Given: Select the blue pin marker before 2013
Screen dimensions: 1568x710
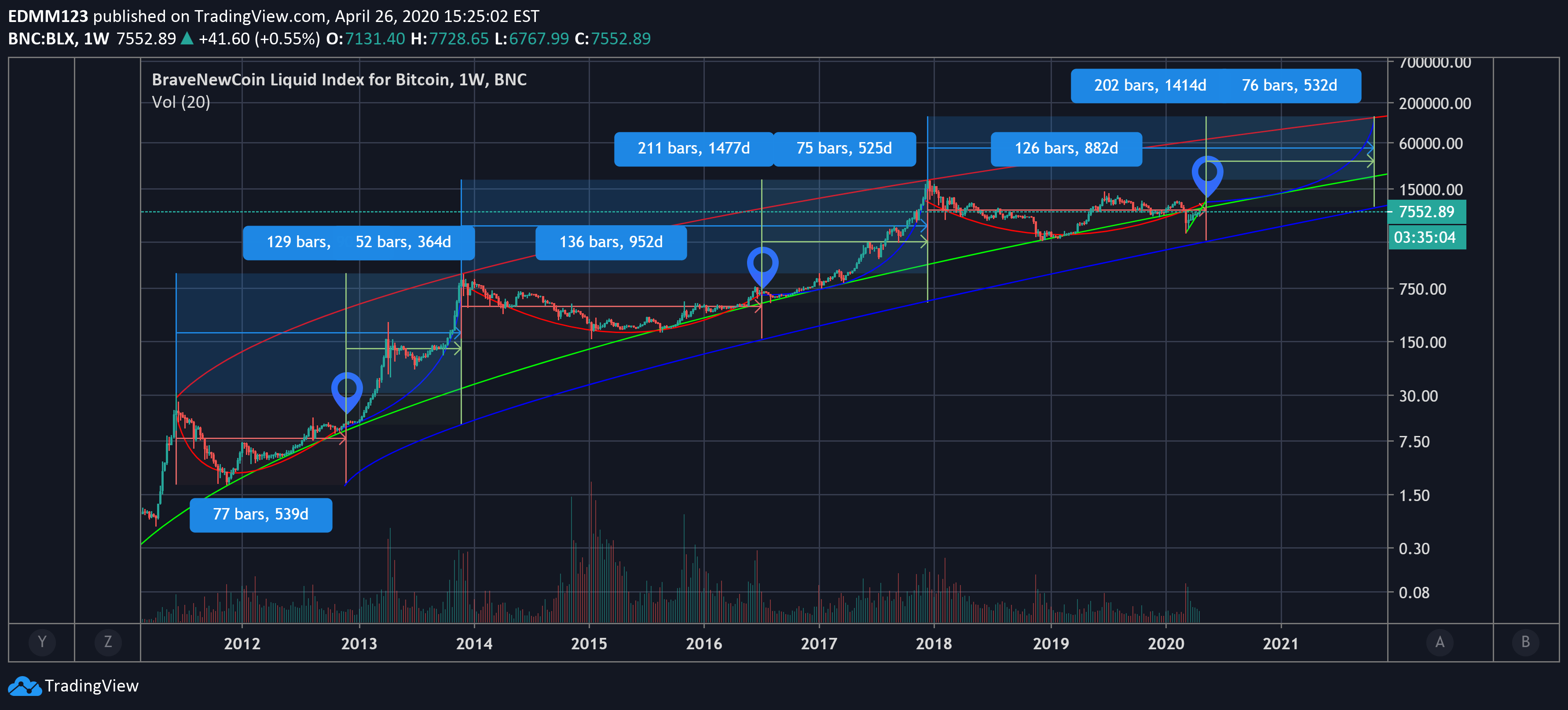Looking at the screenshot, I should pos(347,392).
